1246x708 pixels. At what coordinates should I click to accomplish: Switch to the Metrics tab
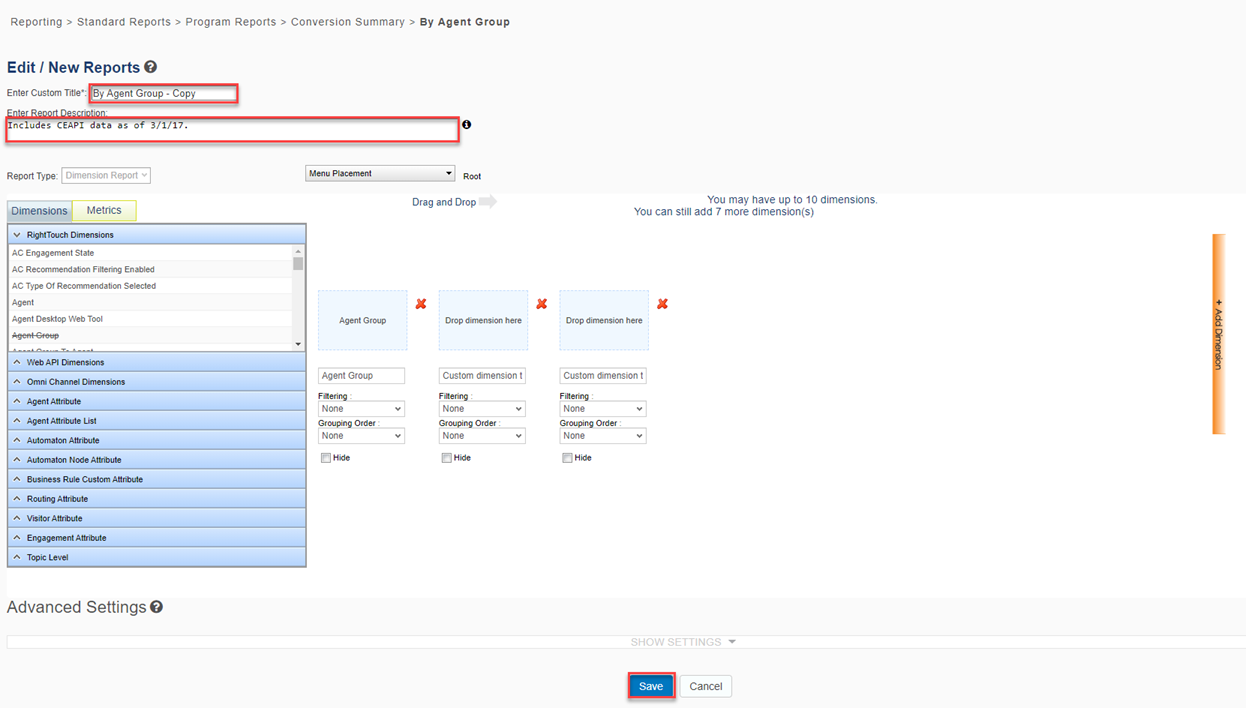point(104,210)
